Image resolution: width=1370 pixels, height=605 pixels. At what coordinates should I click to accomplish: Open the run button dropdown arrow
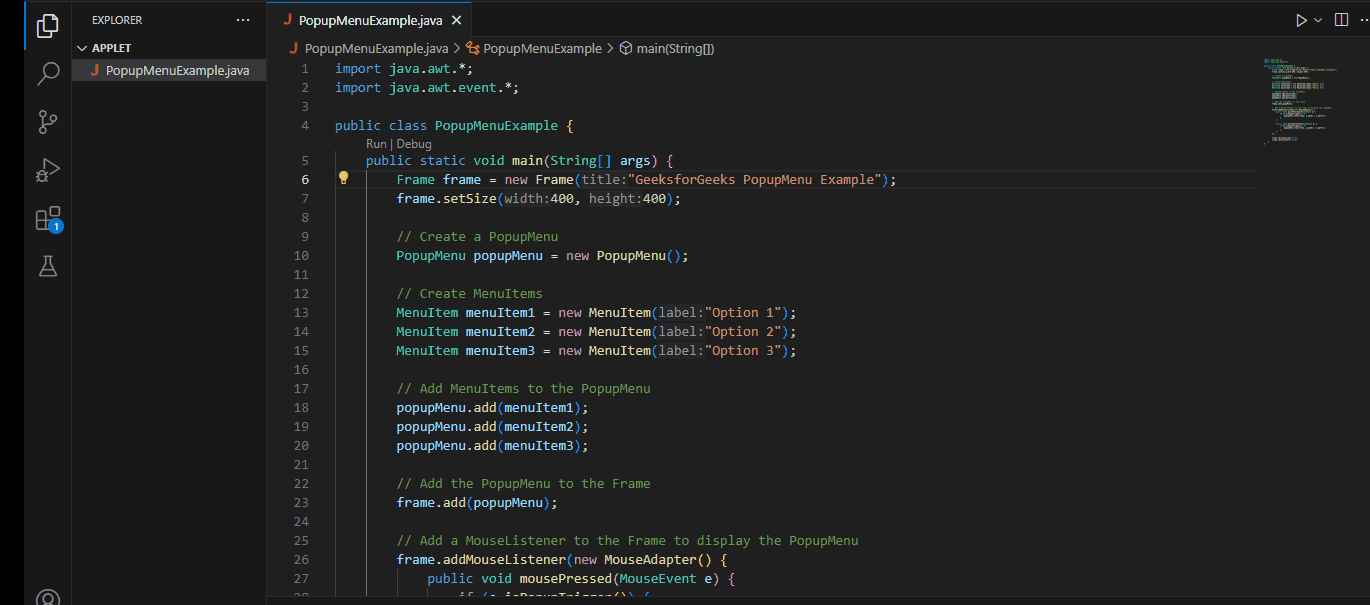click(x=1317, y=20)
